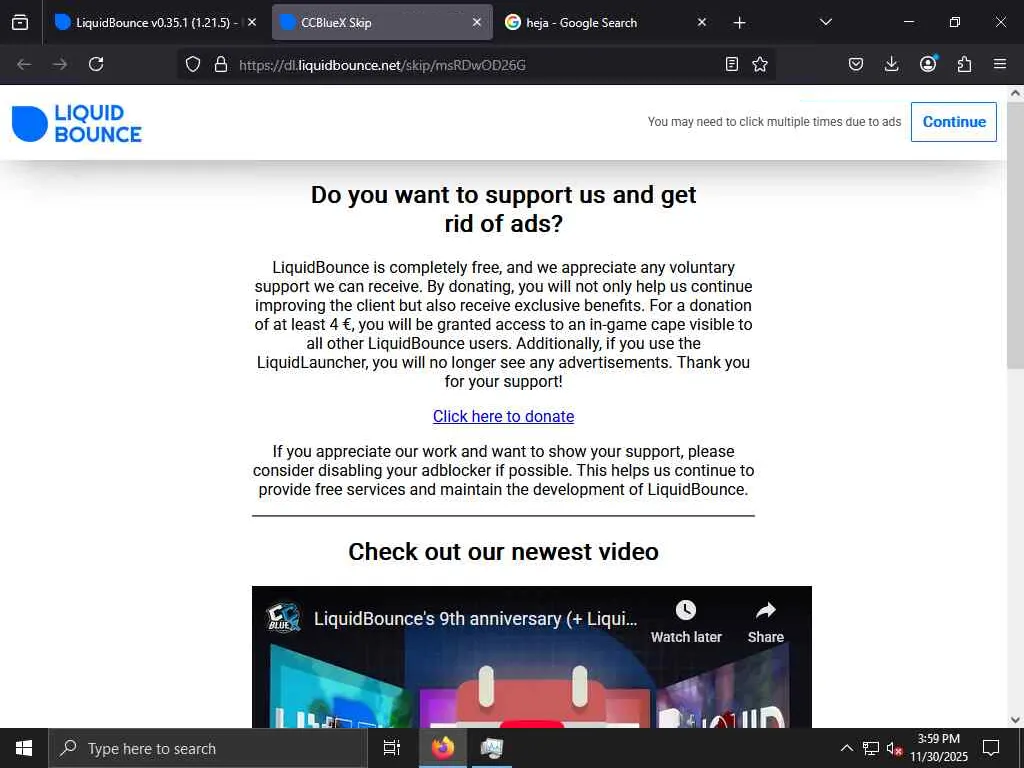This screenshot has width=1024, height=768.
Task: Open Firefox application hamburger menu
Action: (x=1000, y=64)
